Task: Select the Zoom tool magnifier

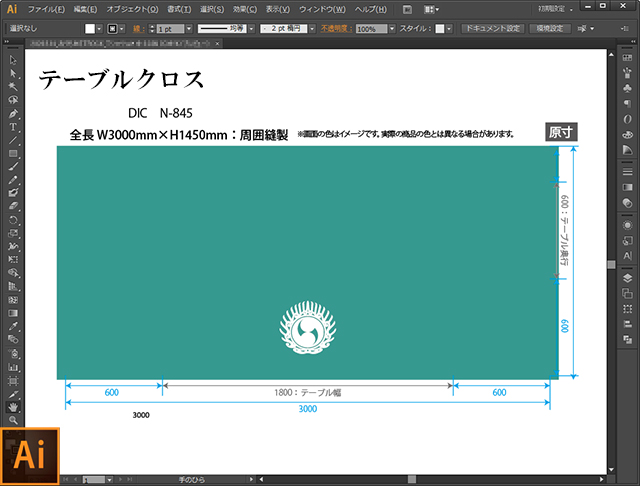Action: (x=13, y=420)
